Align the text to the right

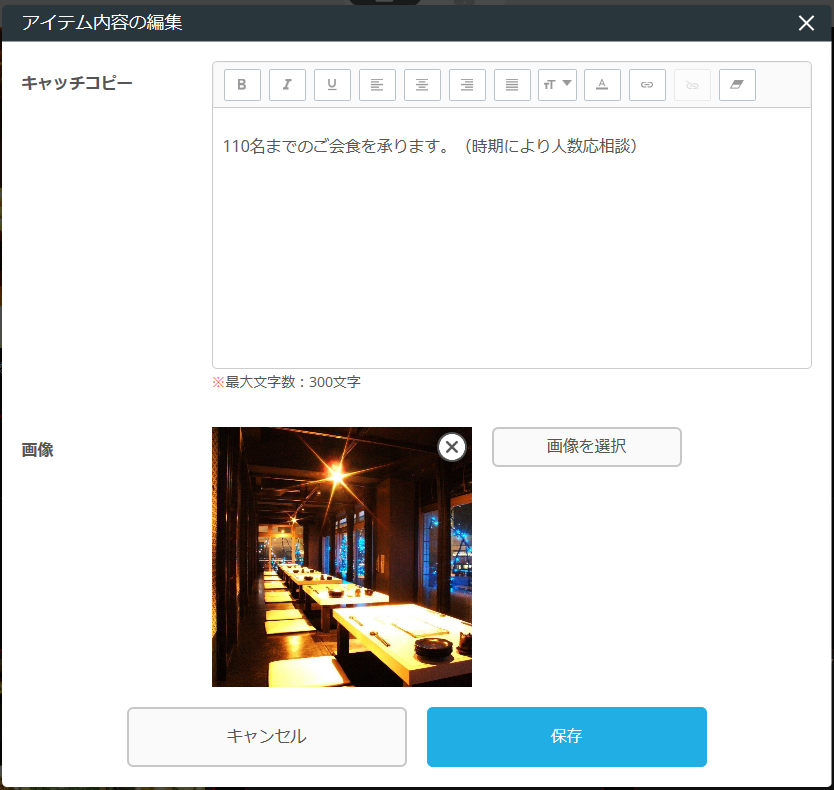[467, 84]
